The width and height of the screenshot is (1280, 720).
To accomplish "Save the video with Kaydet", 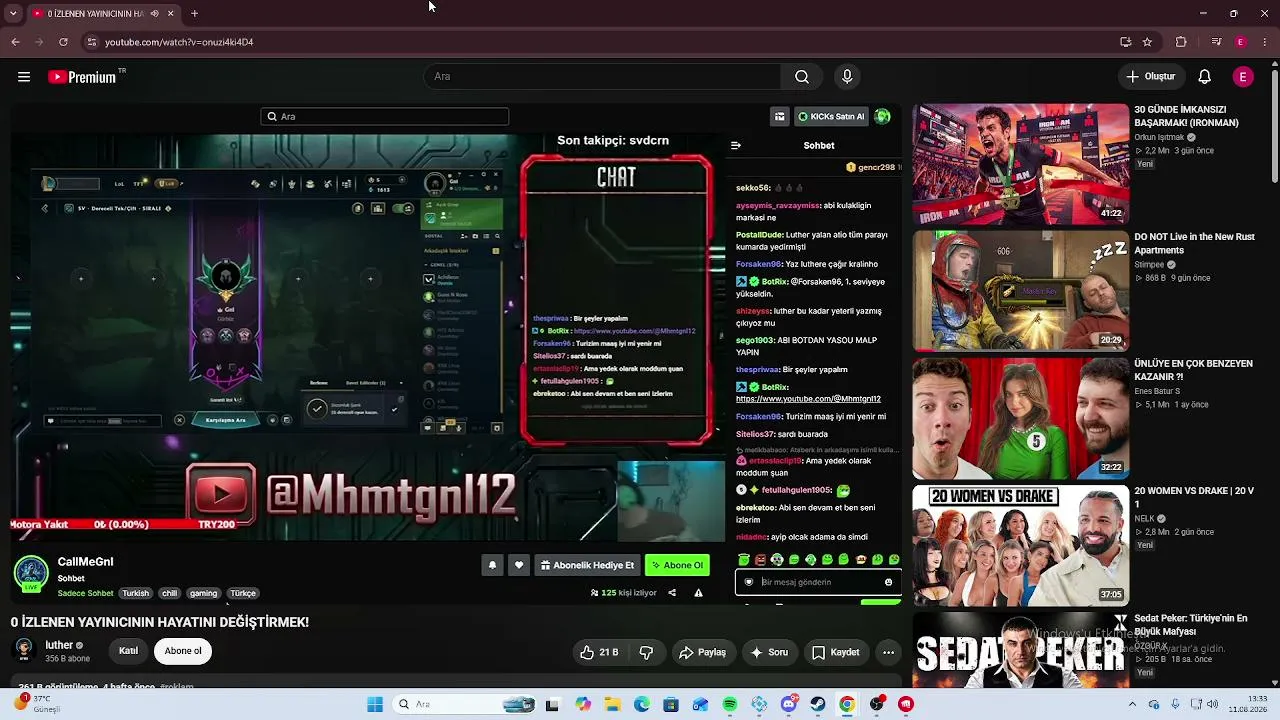I will pyautogui.click(x=836, y=652).
